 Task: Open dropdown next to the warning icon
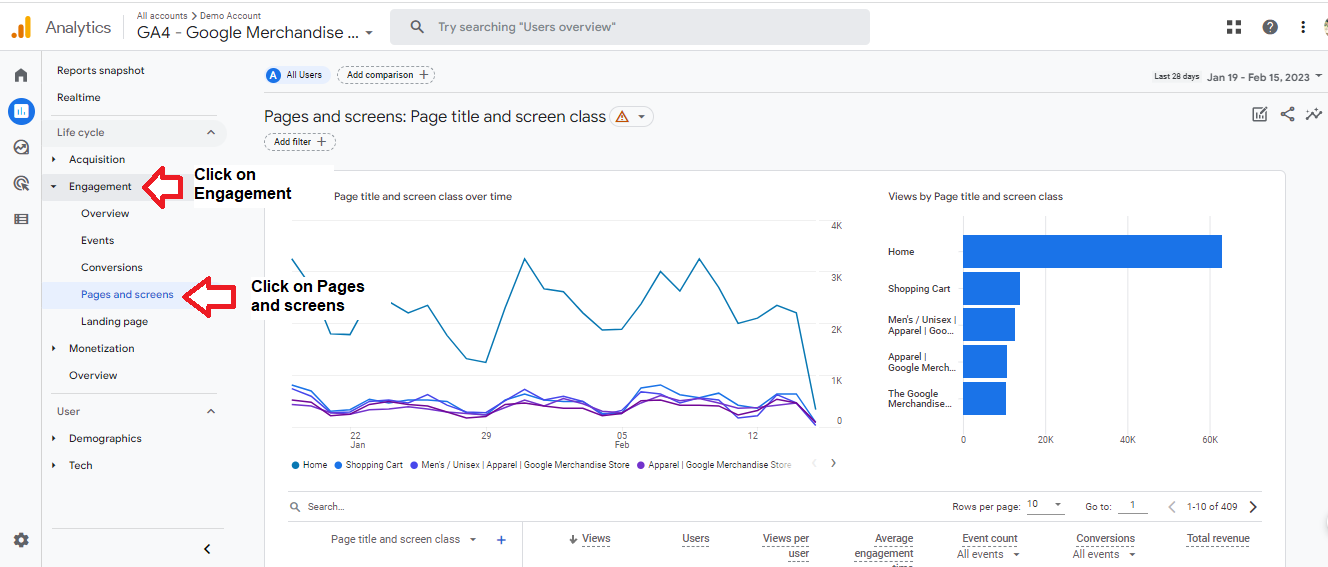642,117
